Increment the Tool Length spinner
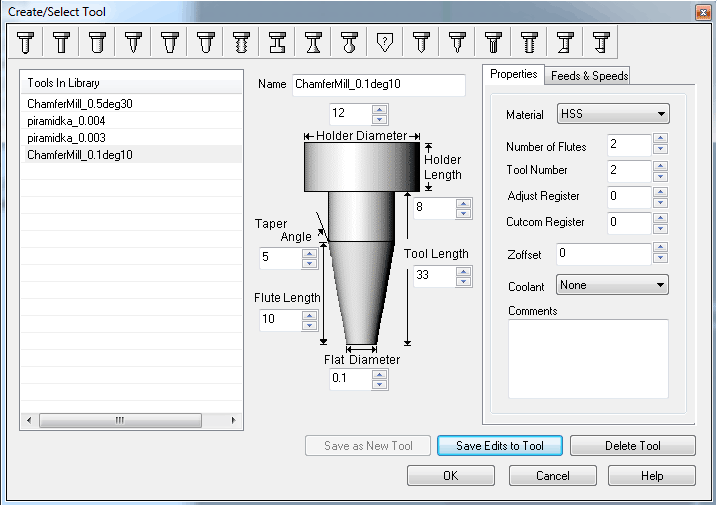717x505 pixels. pos(463,271)
